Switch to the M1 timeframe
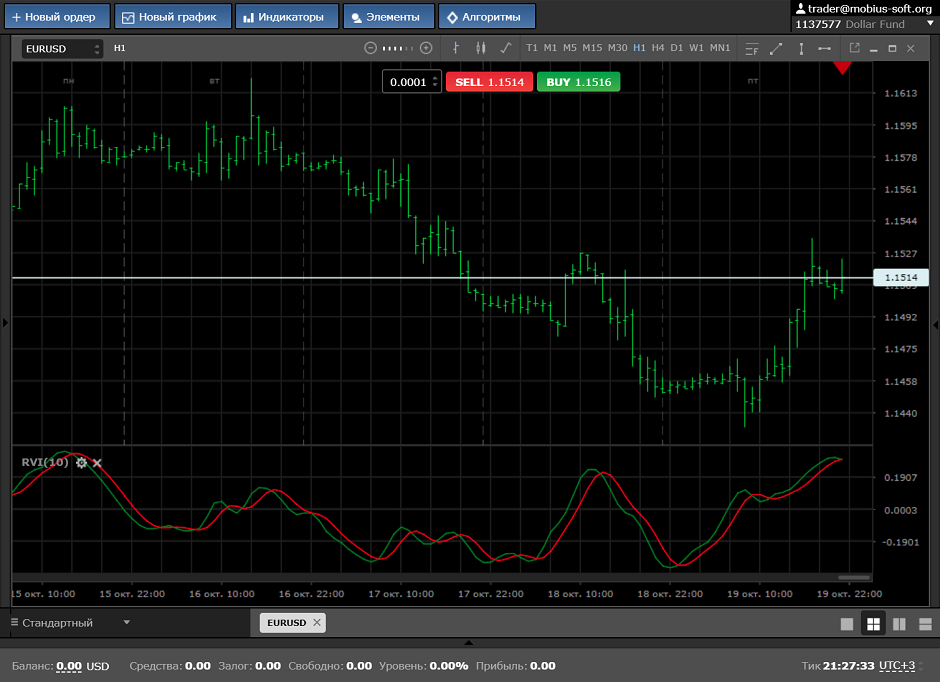Screen dimensions: 940x682 [x=550, y=48]
